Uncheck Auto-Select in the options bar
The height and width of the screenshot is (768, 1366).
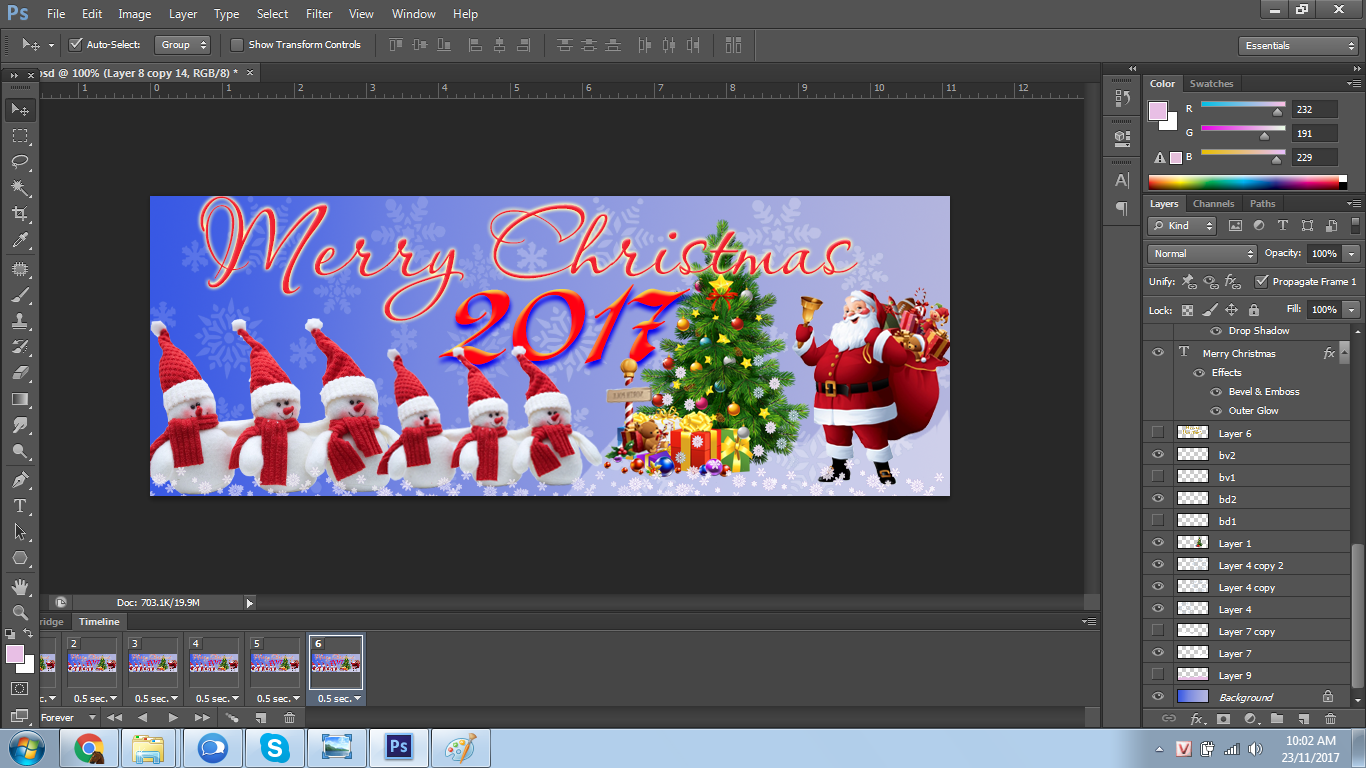[77, 45]
